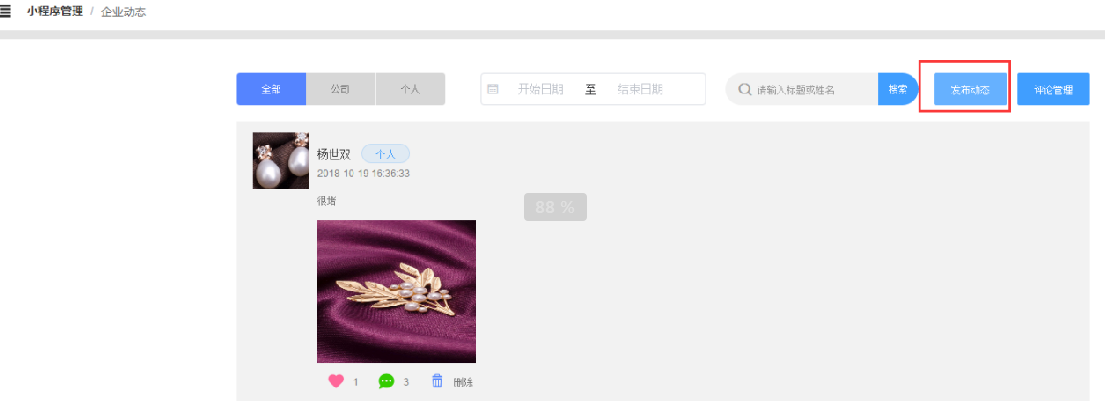Viewport: 1105px width, 401px height.
Task: Pick the 开始日期 start date field
Action: [x=541, y=90]
